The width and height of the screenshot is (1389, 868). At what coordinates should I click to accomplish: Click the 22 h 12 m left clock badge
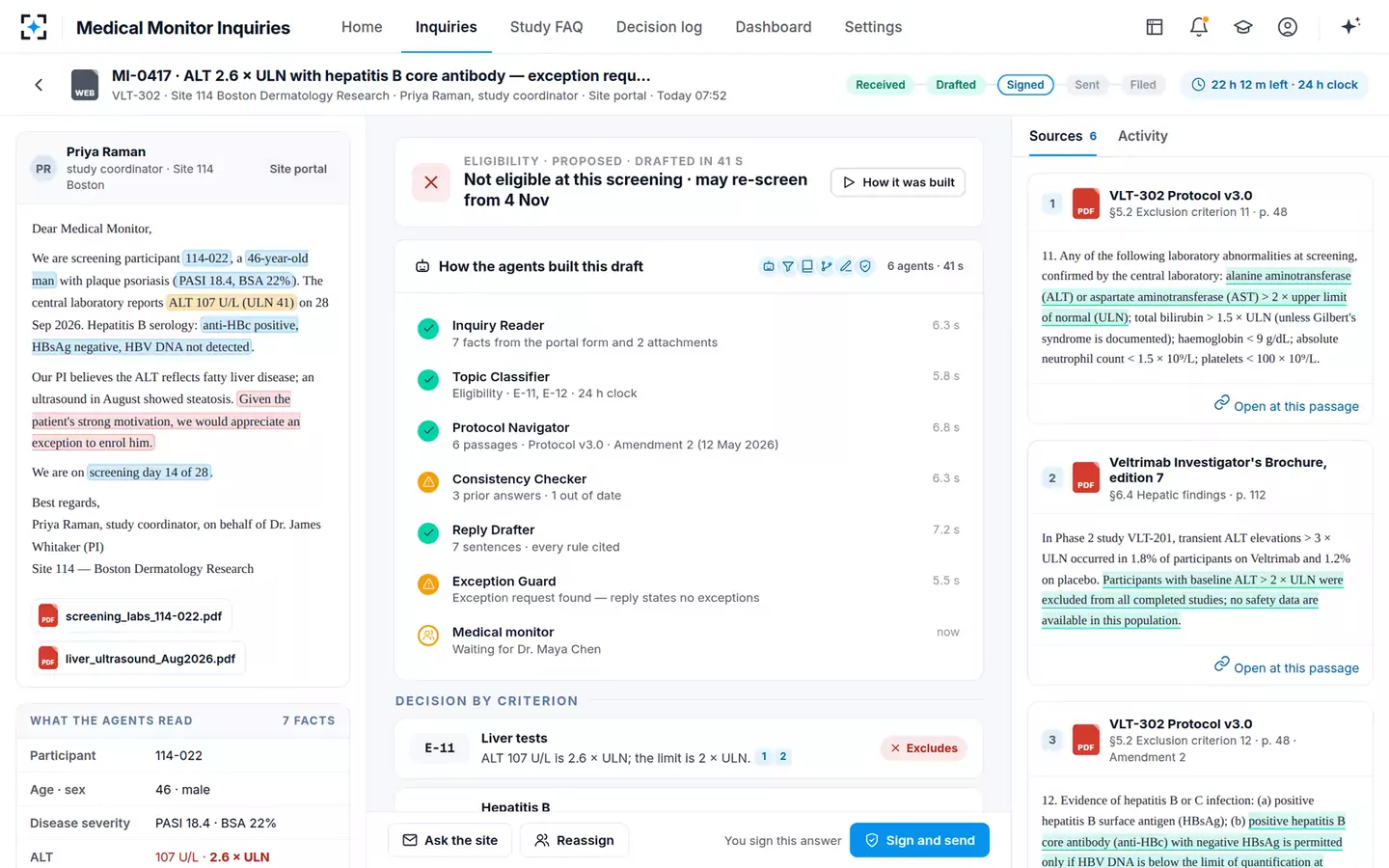[1275, 85]
